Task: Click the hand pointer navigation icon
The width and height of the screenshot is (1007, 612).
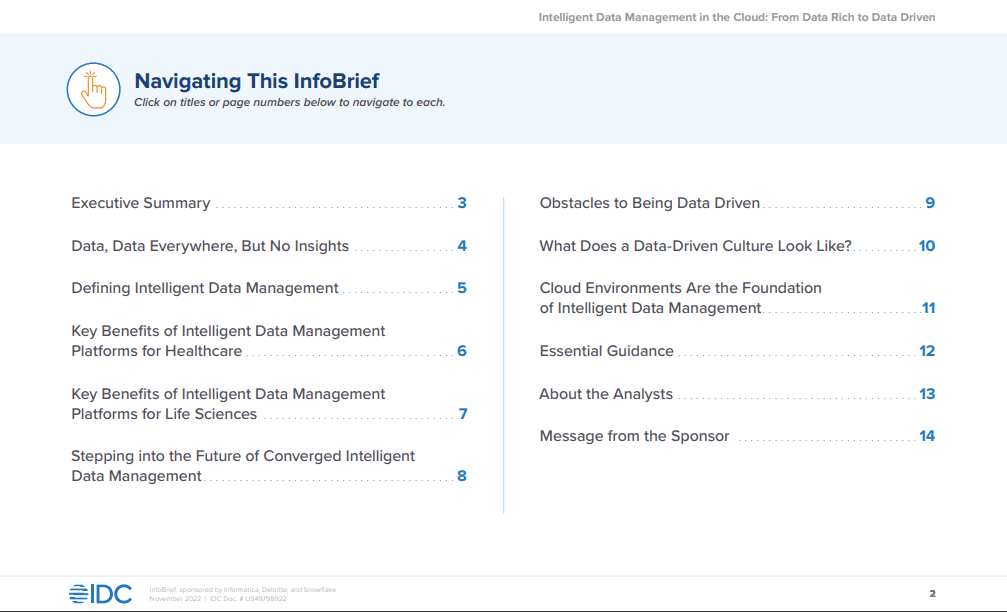Action: pos(93,89)
